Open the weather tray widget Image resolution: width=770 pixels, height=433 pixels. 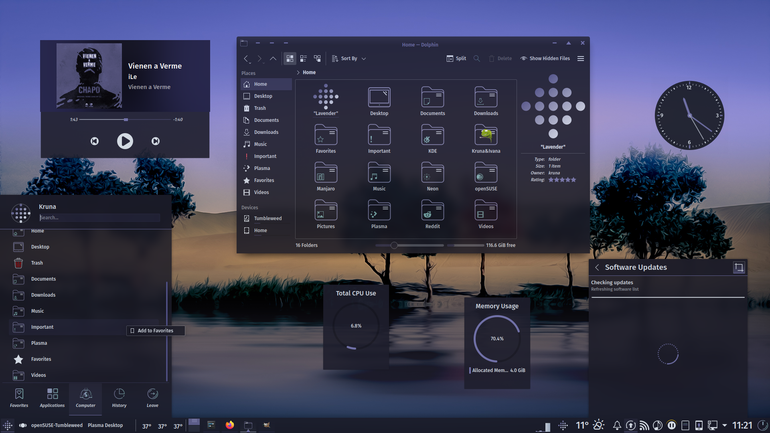[x=590, y=426]
